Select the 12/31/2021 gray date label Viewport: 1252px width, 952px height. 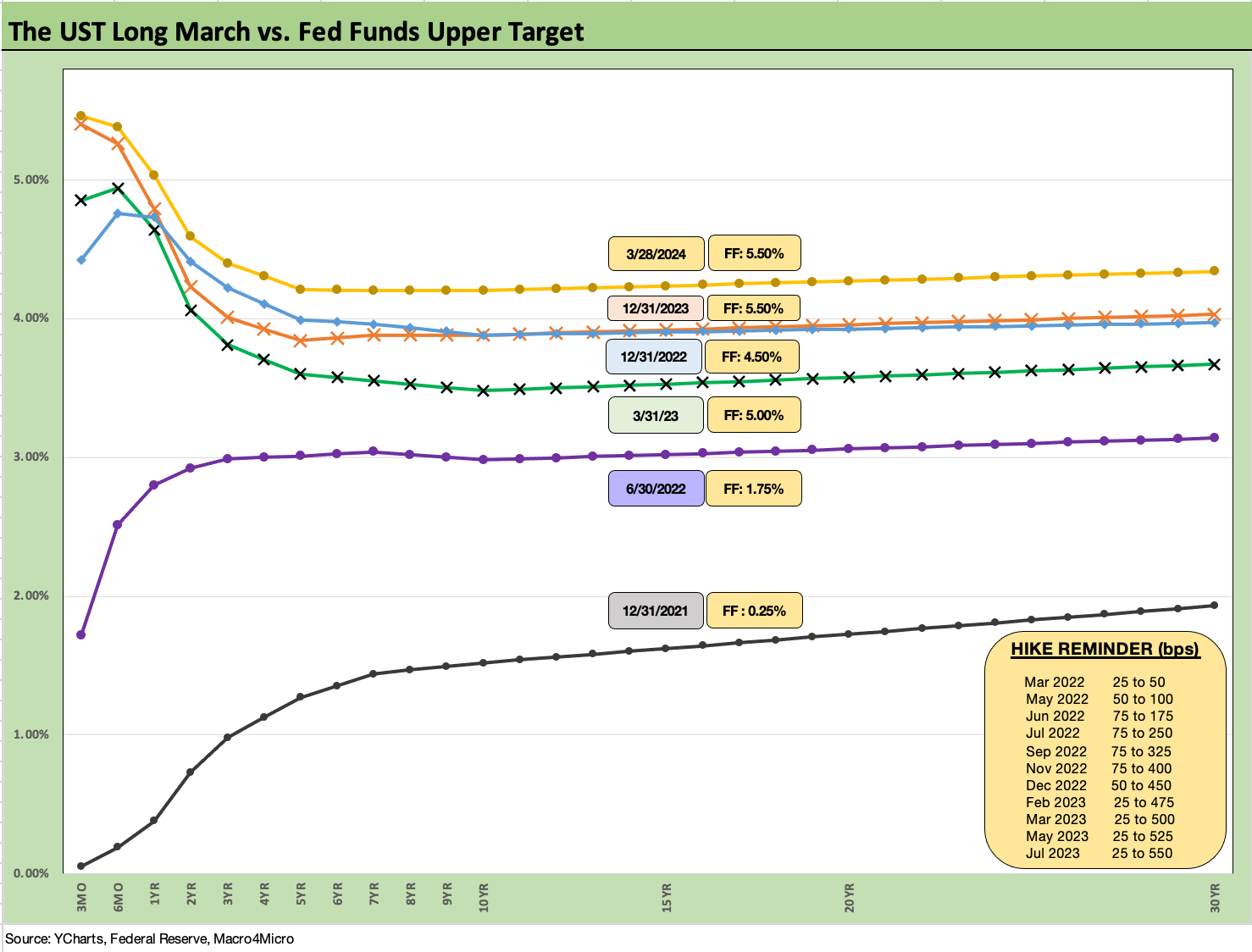tap(654, 610)
